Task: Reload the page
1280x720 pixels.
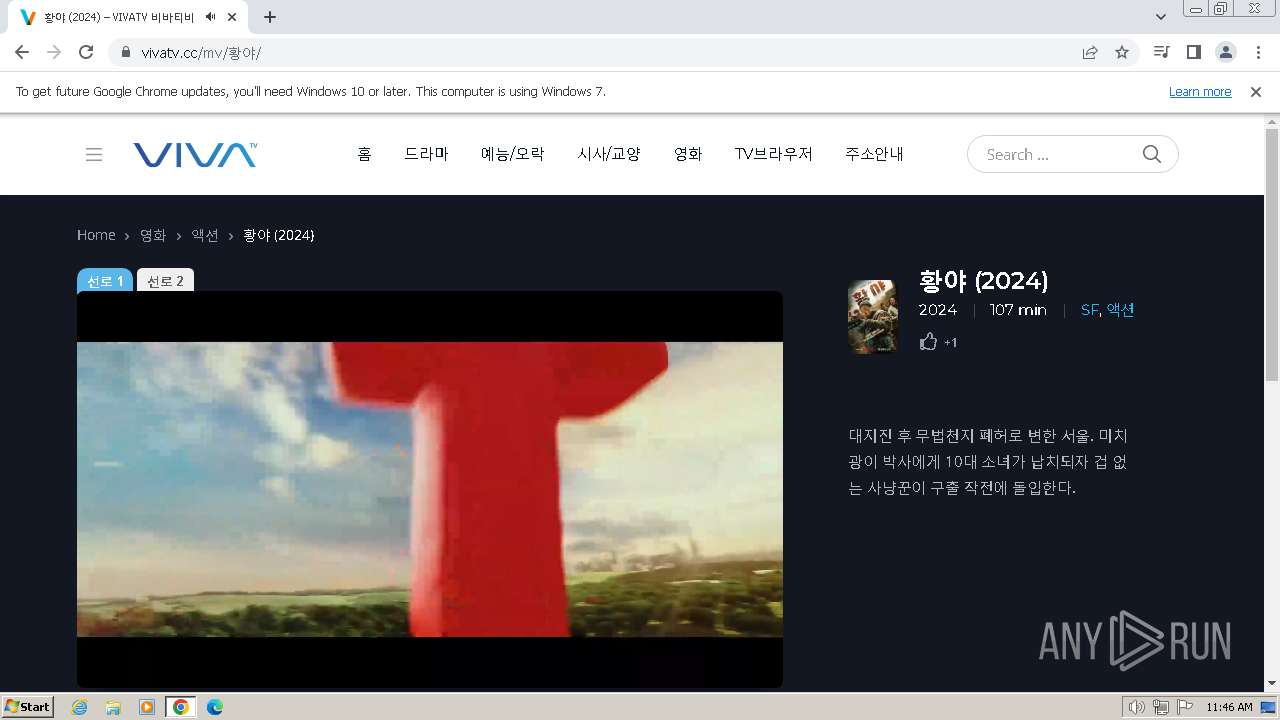Action: [86, 52]
